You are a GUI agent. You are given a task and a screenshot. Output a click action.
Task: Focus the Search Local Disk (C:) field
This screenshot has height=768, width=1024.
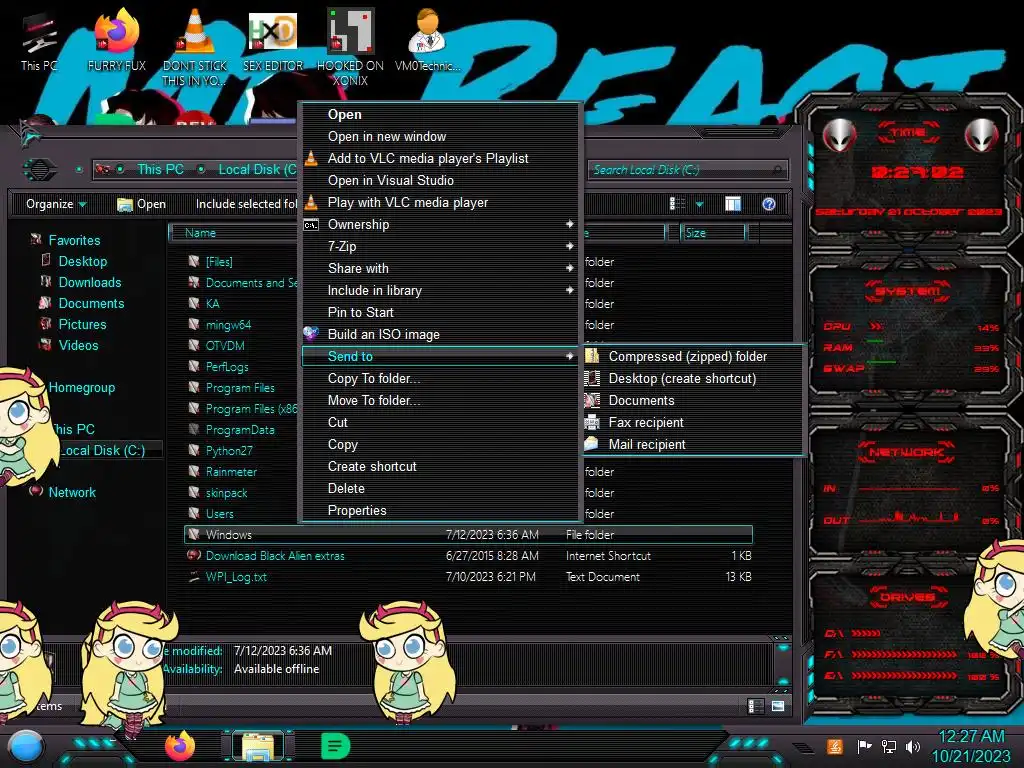tap(687, 170)
